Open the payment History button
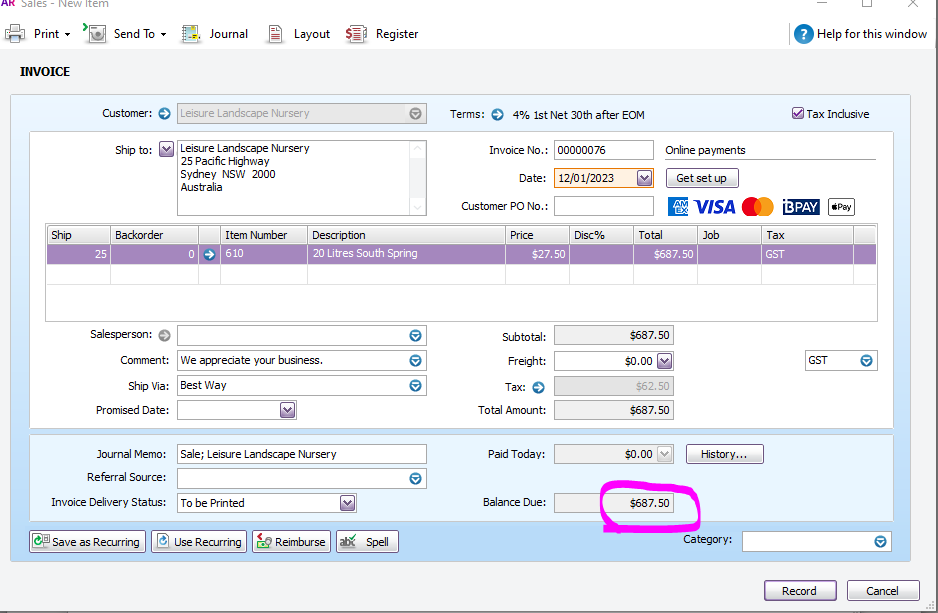Viewport: 938px width, 613px height. point(724,454)
